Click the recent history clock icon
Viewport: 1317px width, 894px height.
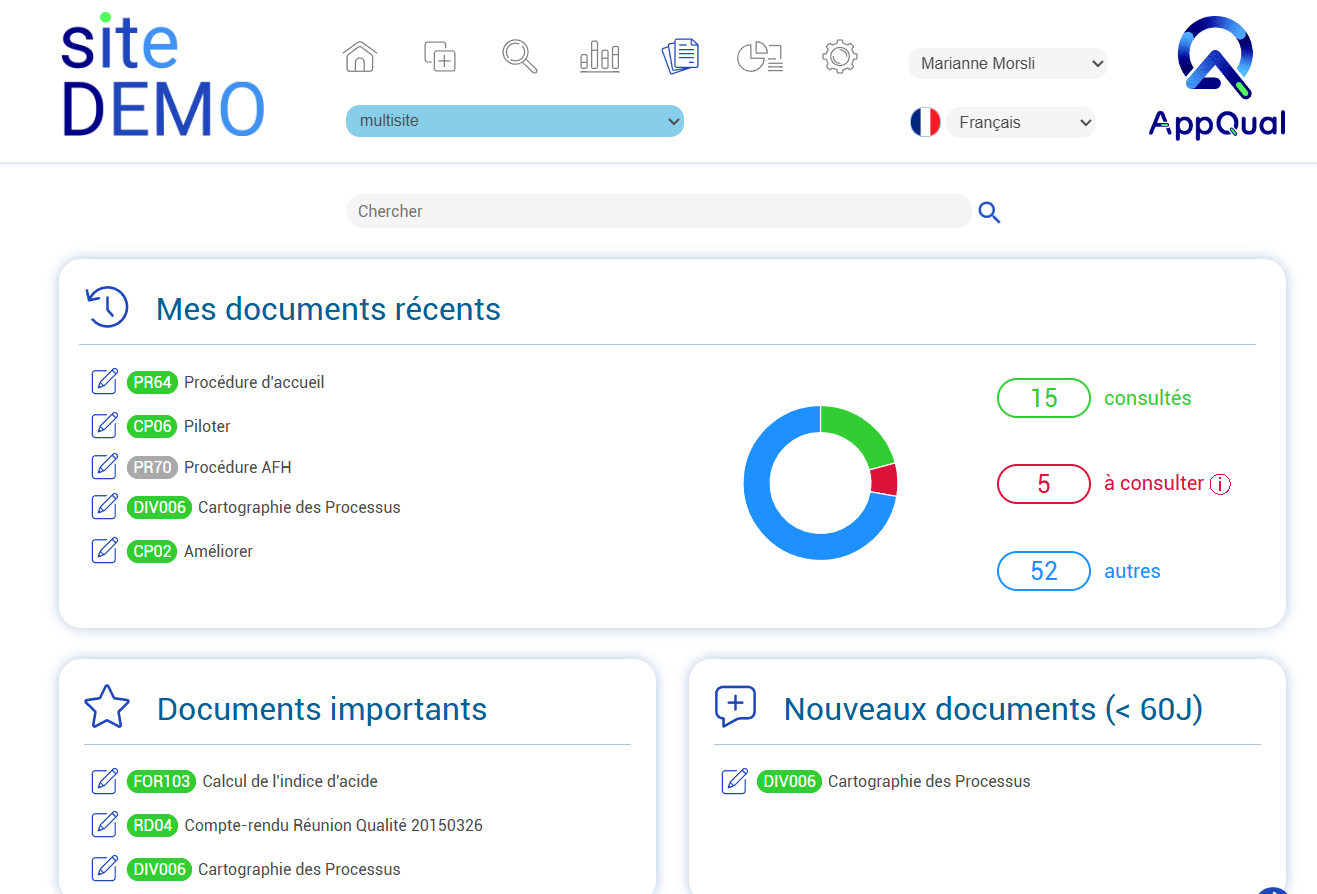coord(107,307)
